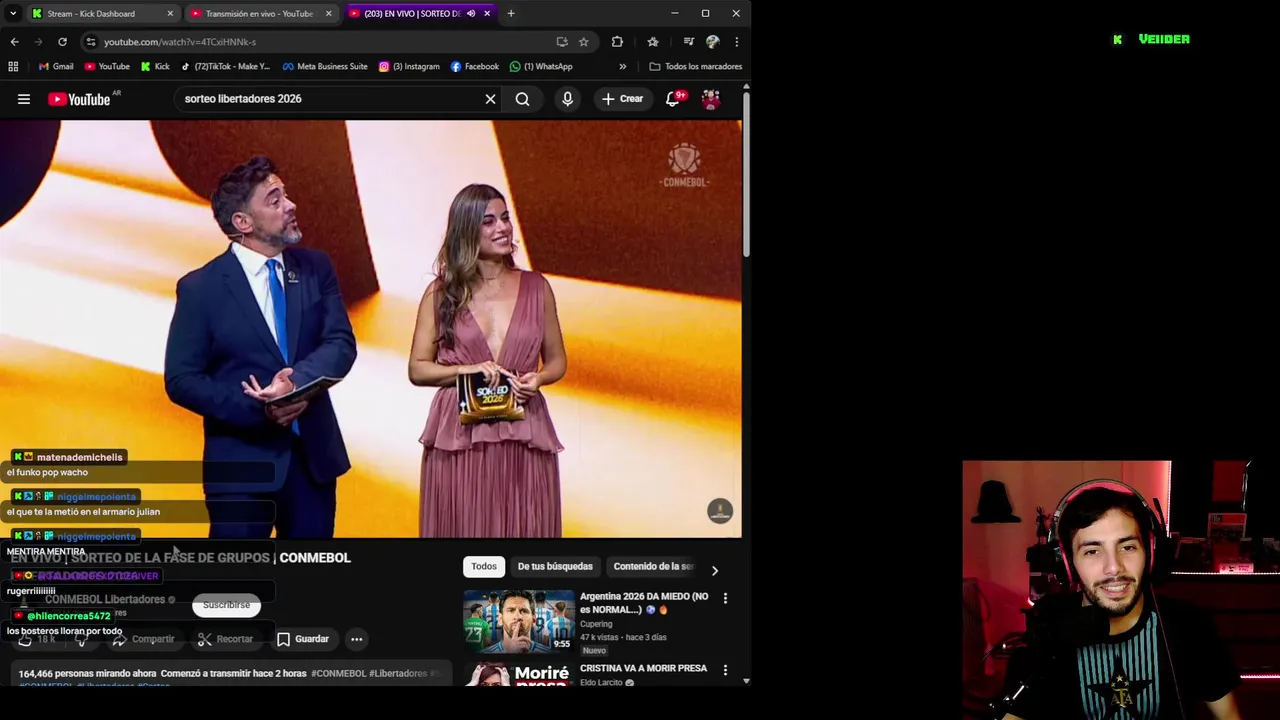Screen dimensions: 1280x720
Task: Close the Kick Dashboard tab
Action: click(x=170, y=14)
